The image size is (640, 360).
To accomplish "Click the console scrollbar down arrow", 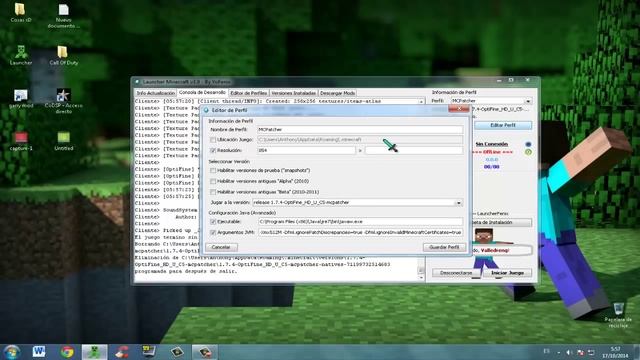I will 421,278.
